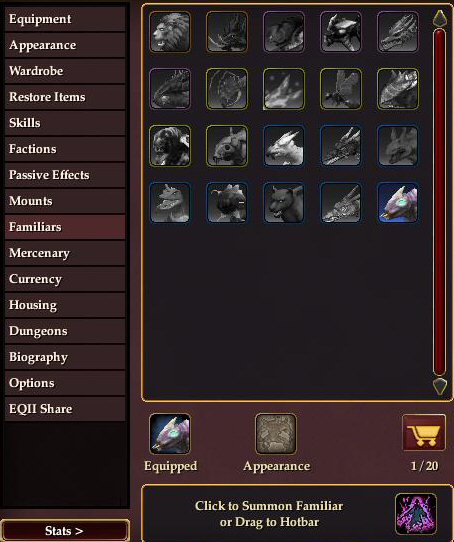The image size is (454, 542).
Task: Select the black panther familiar icon
Action: click(x=284, y=203)
